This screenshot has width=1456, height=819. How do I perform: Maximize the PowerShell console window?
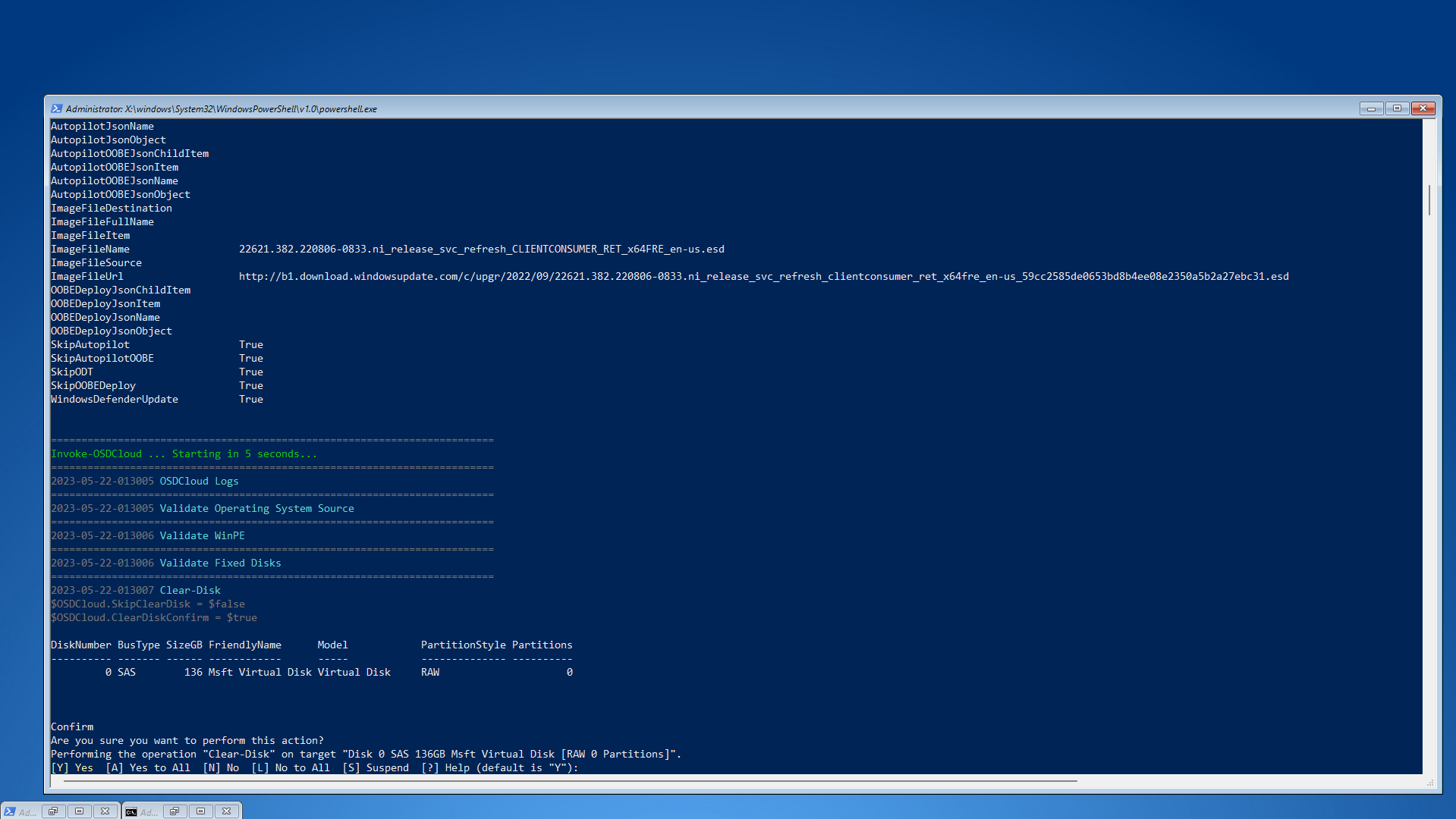(1397, 108)
